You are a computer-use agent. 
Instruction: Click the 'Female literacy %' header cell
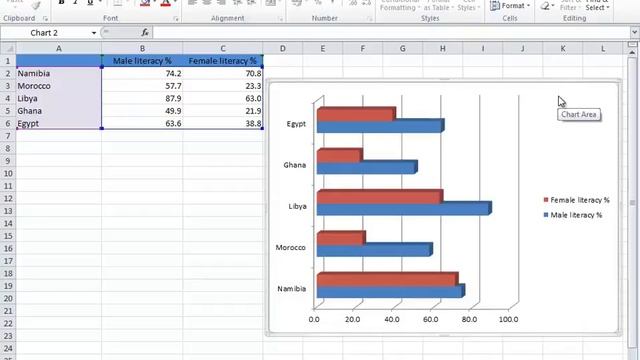223,61
